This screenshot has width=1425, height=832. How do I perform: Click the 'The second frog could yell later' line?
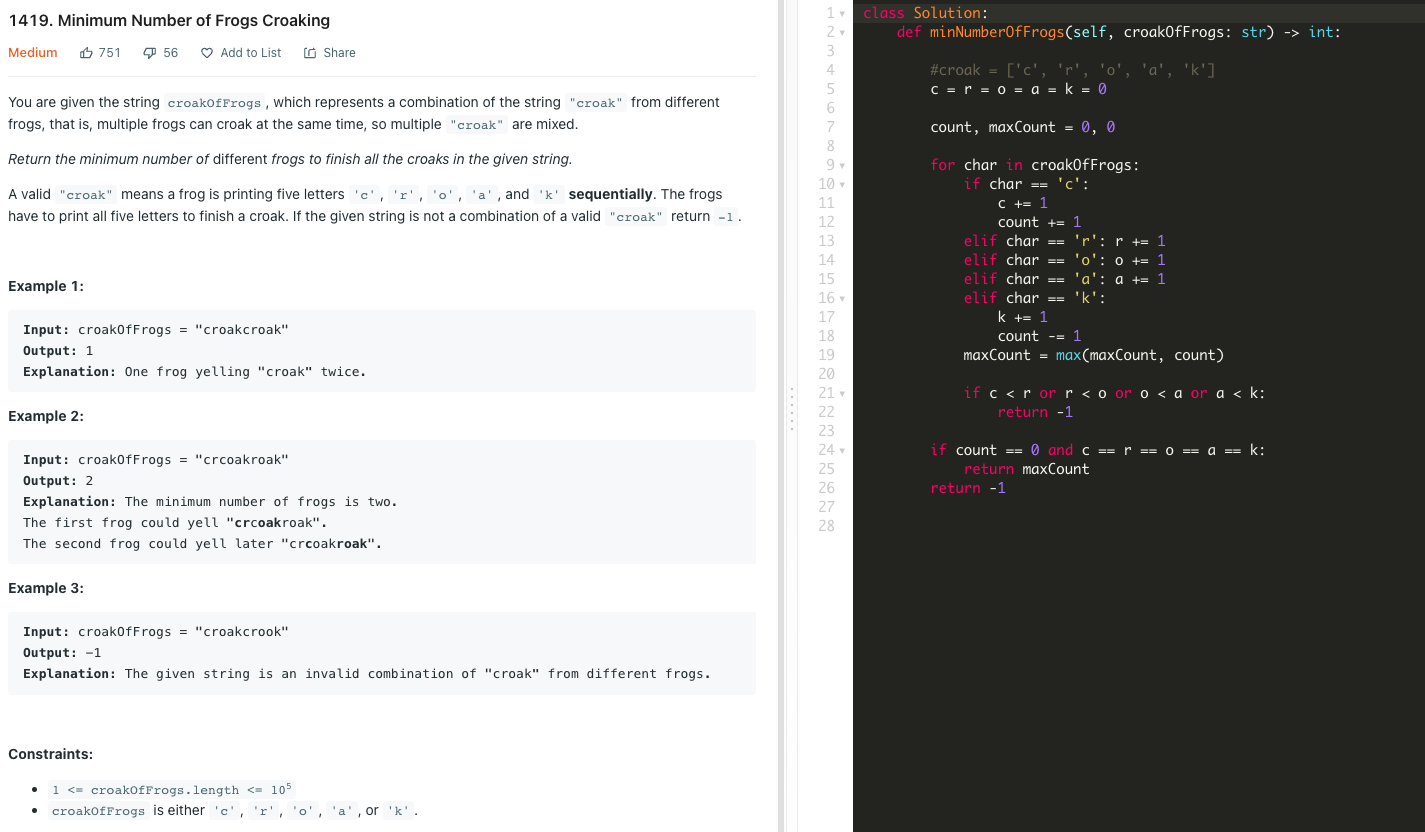pos(203,544)
